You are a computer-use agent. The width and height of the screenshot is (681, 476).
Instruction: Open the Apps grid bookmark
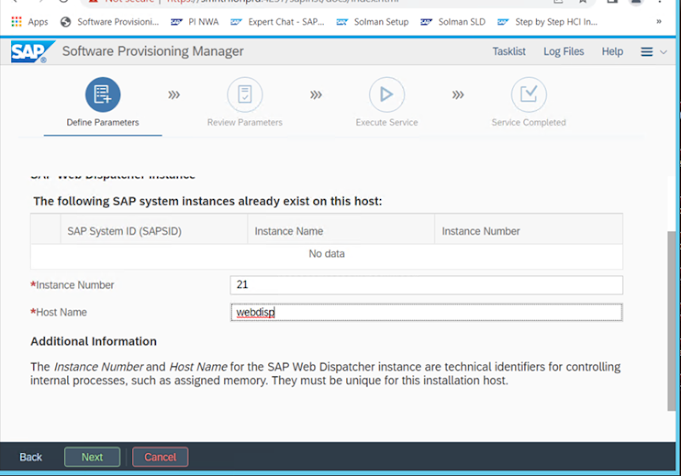[x=30, y=22]
